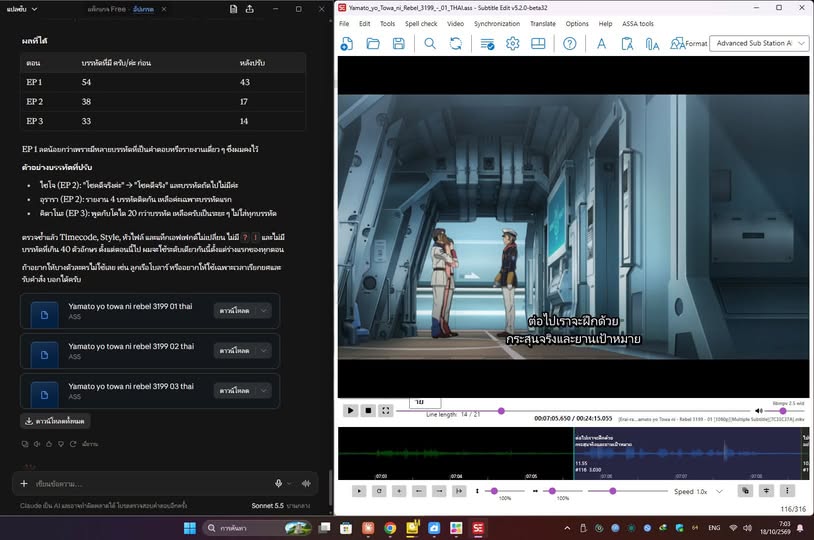The width and height of the screenshot is (814, 540).
Task: Give thumbs up to the chat response
Action: coord(49,444)
